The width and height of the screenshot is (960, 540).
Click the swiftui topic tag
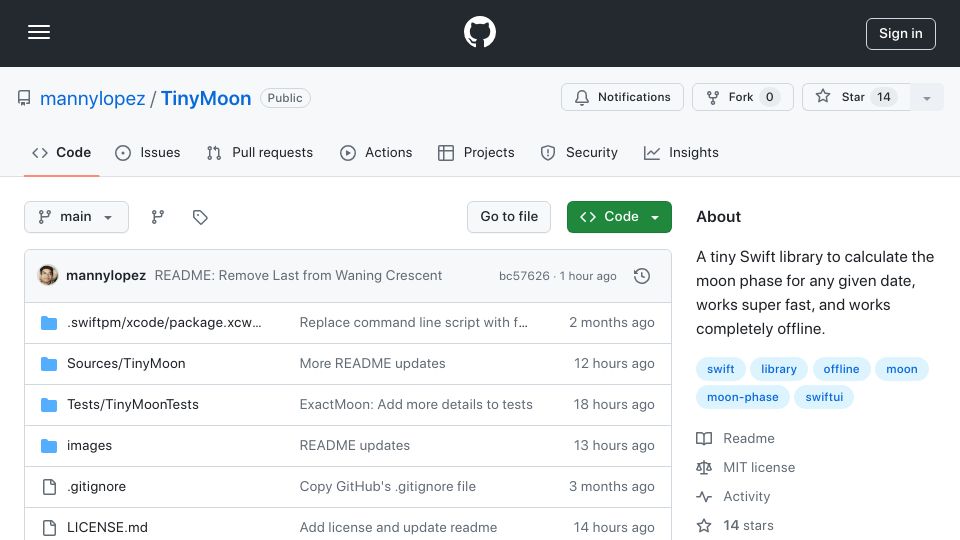[x=824, y=397]
